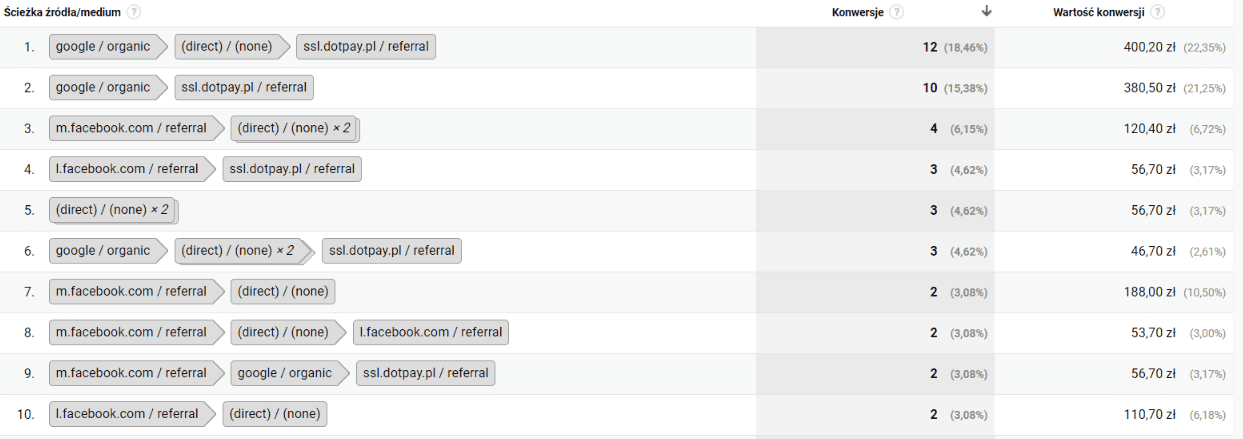
Task: Click the (direct) / (none) × 2 chip in row 5
Action: pos(112,211)
